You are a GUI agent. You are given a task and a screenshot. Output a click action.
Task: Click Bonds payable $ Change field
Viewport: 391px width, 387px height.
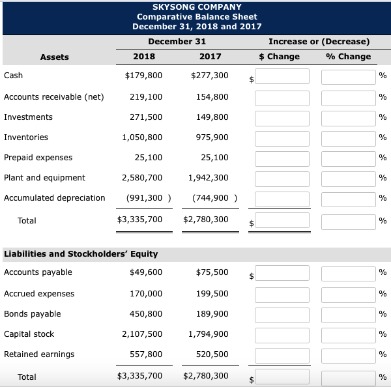point(282,315)
